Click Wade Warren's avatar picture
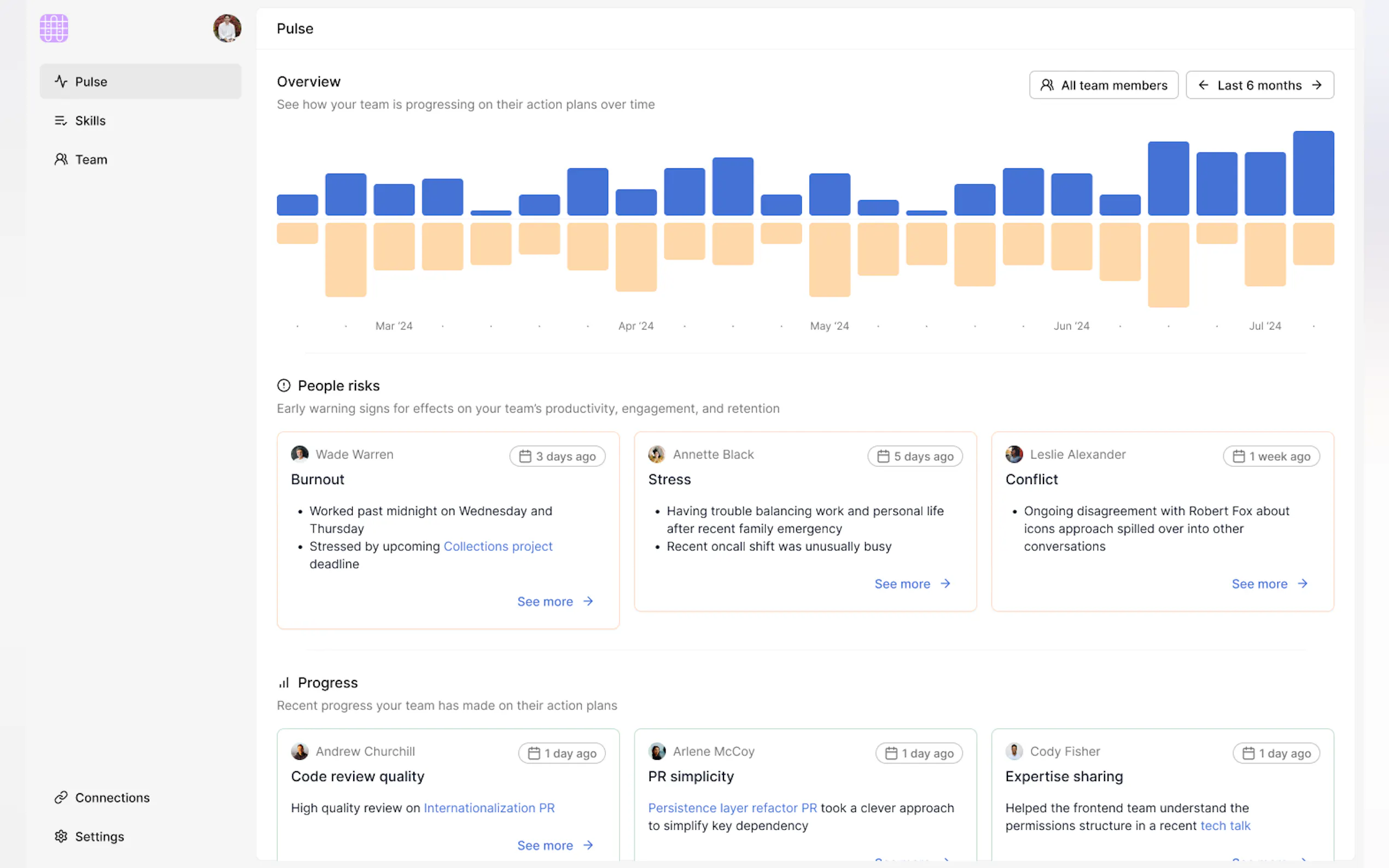The height and width of the screenshot is (868, 1389). click(300, 454)
